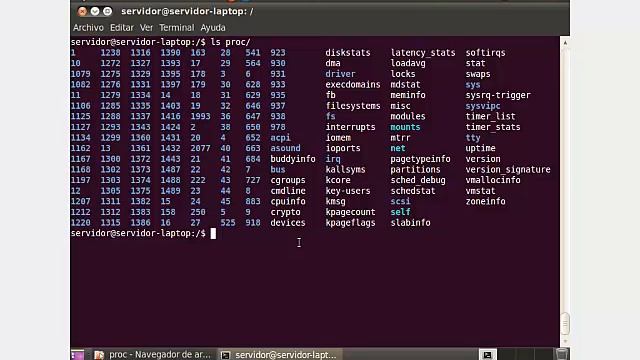The height and width of the screenshot is (360, 640).
Task: Click the 'ls proc/' command text
Action: click(x=230, y=42)
